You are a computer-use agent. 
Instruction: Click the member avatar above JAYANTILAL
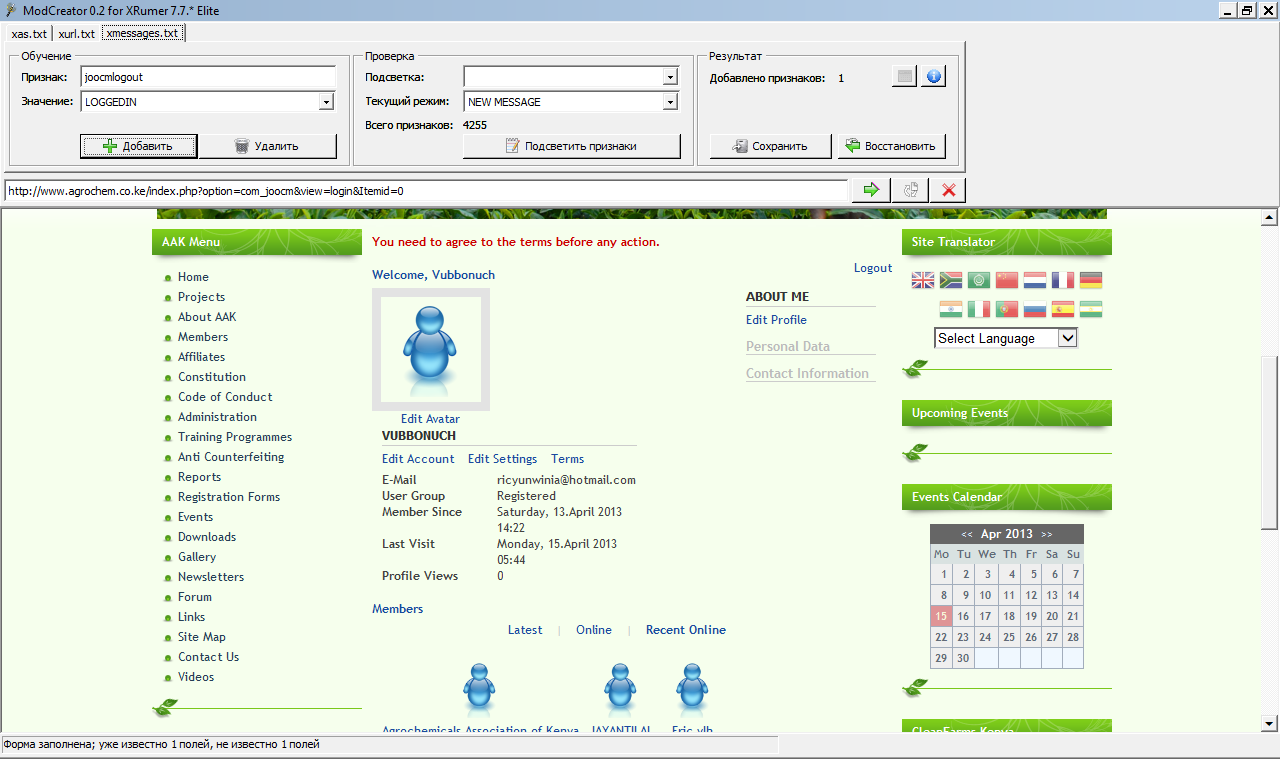coord(621,687)
